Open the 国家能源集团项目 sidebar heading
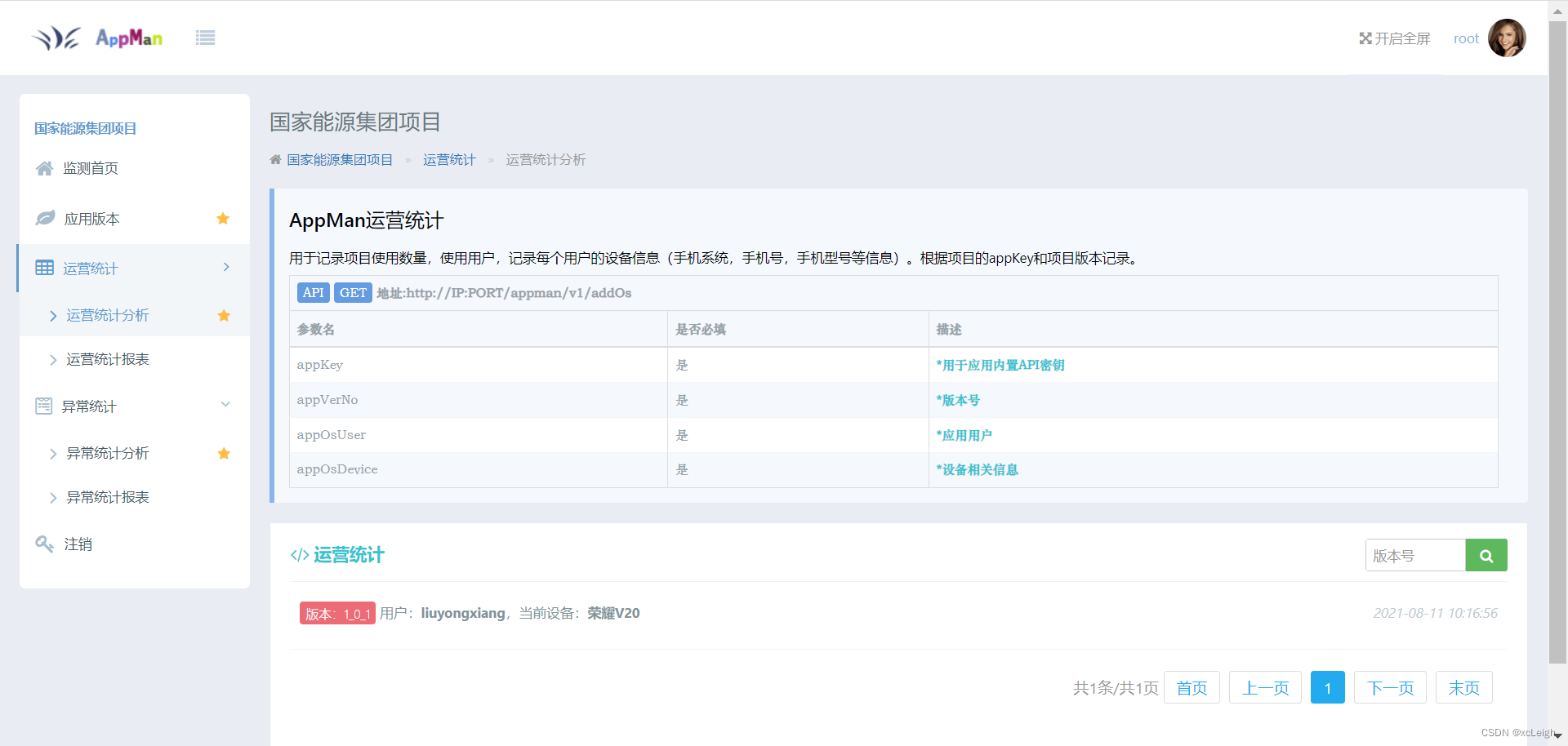Viewport: 1568px width, 746px height. [85, 128]
